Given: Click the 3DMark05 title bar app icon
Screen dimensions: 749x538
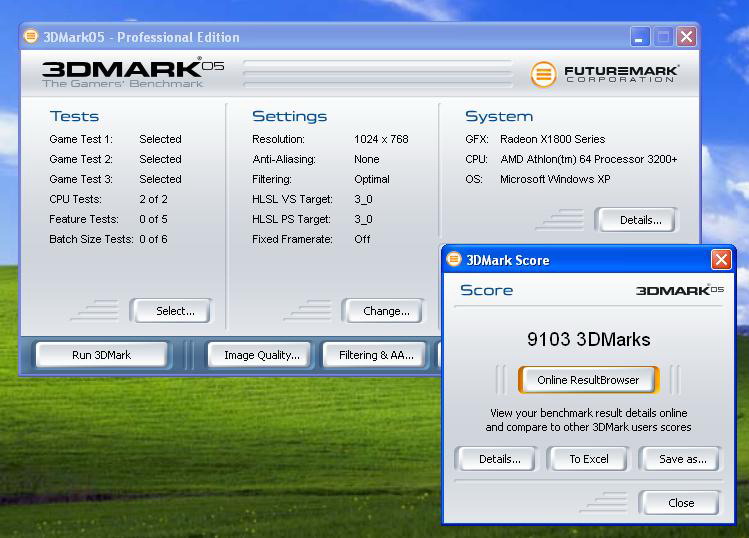Looking at the screenshot, I should pyautogui.click(x=31, y=37).
